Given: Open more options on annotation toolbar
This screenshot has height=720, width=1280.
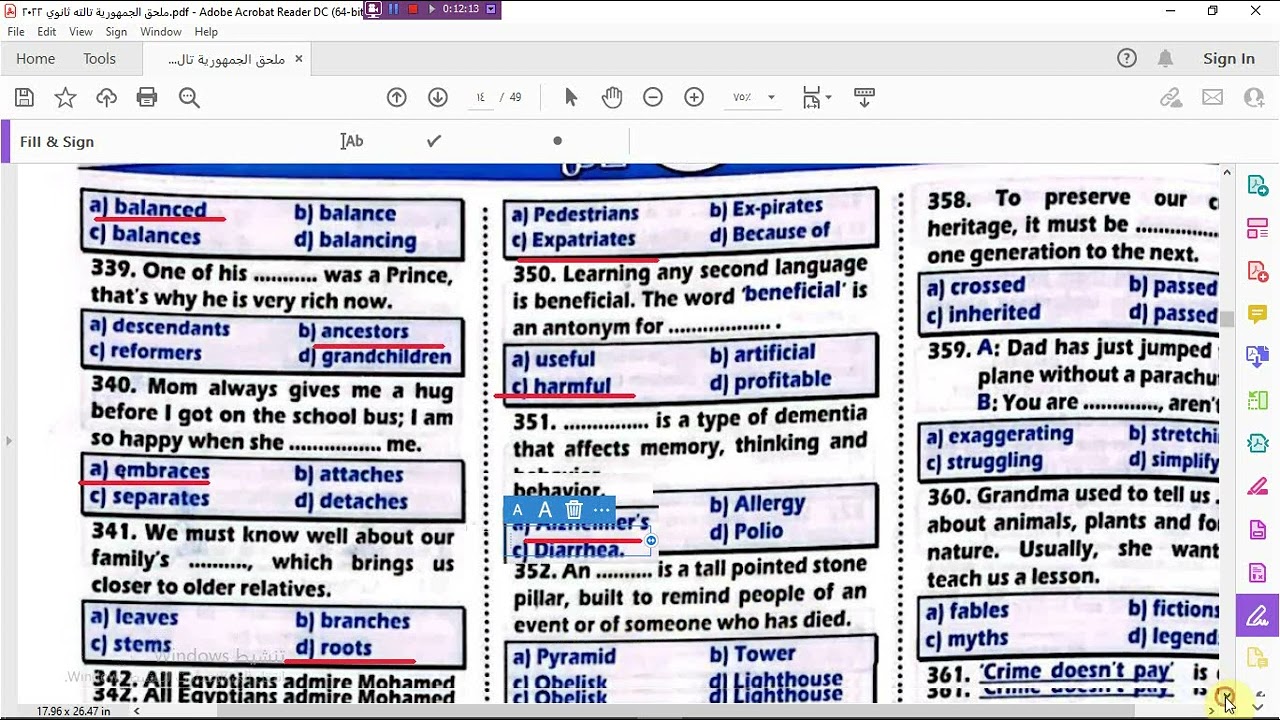Looking at the screenshot, I should click(601, 510).
